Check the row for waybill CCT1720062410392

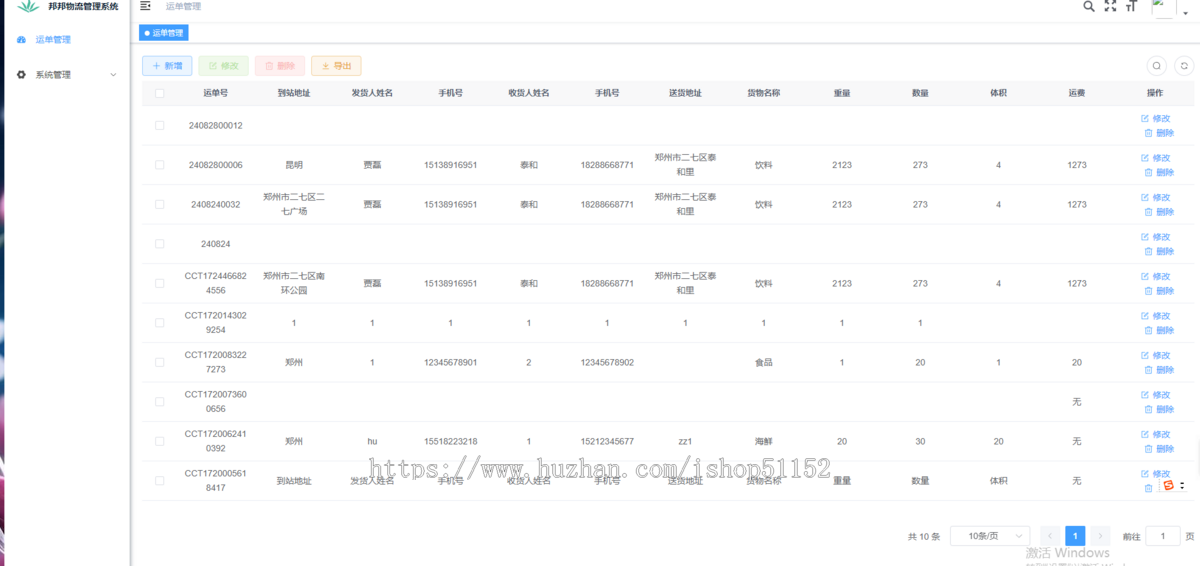(x=159, y=441)
